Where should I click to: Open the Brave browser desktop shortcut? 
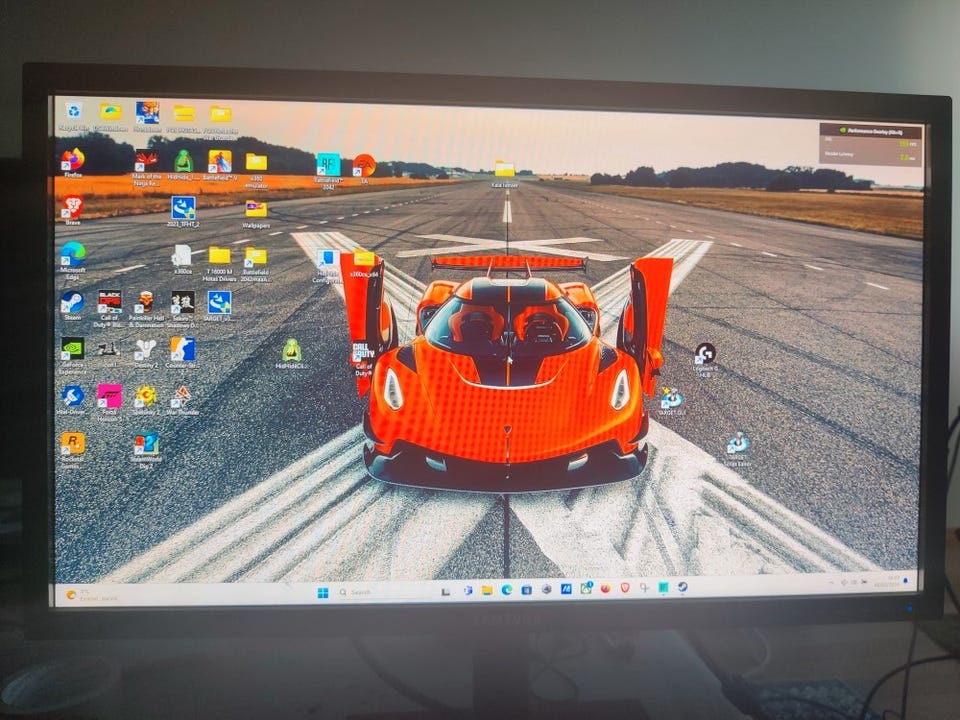(73, 209)
